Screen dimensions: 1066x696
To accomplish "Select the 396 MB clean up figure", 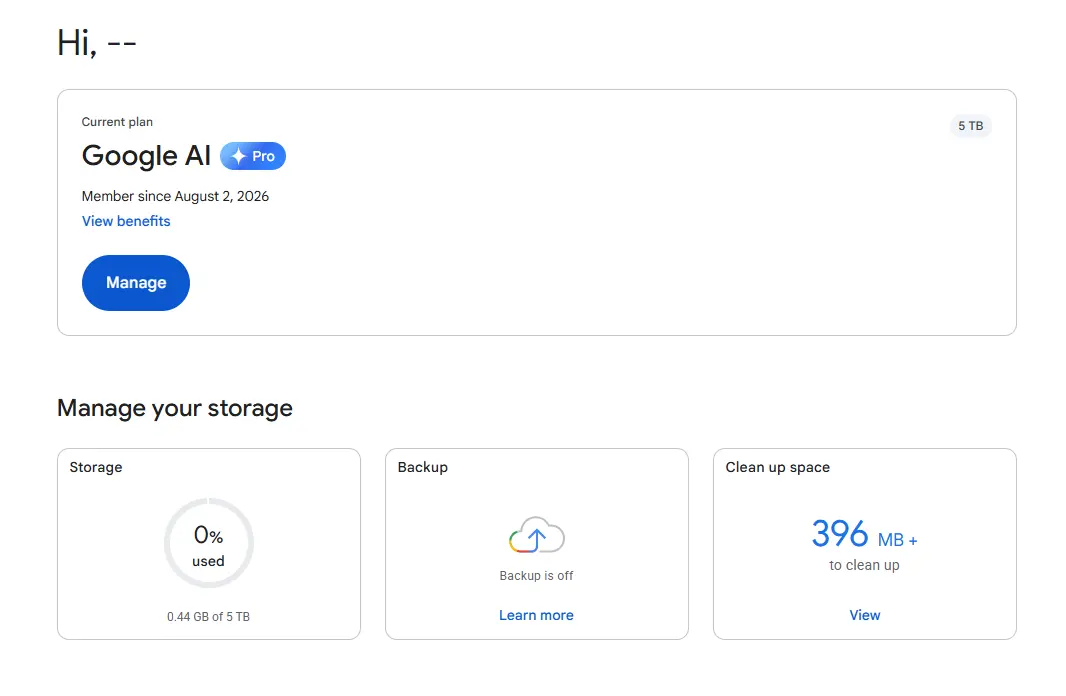I will [864, 534].
